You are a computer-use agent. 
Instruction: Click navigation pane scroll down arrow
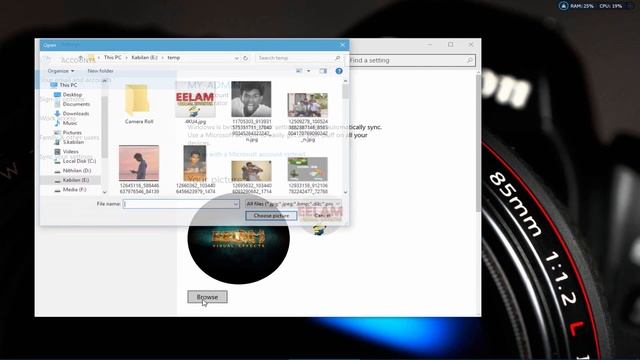tap(104, 192)
